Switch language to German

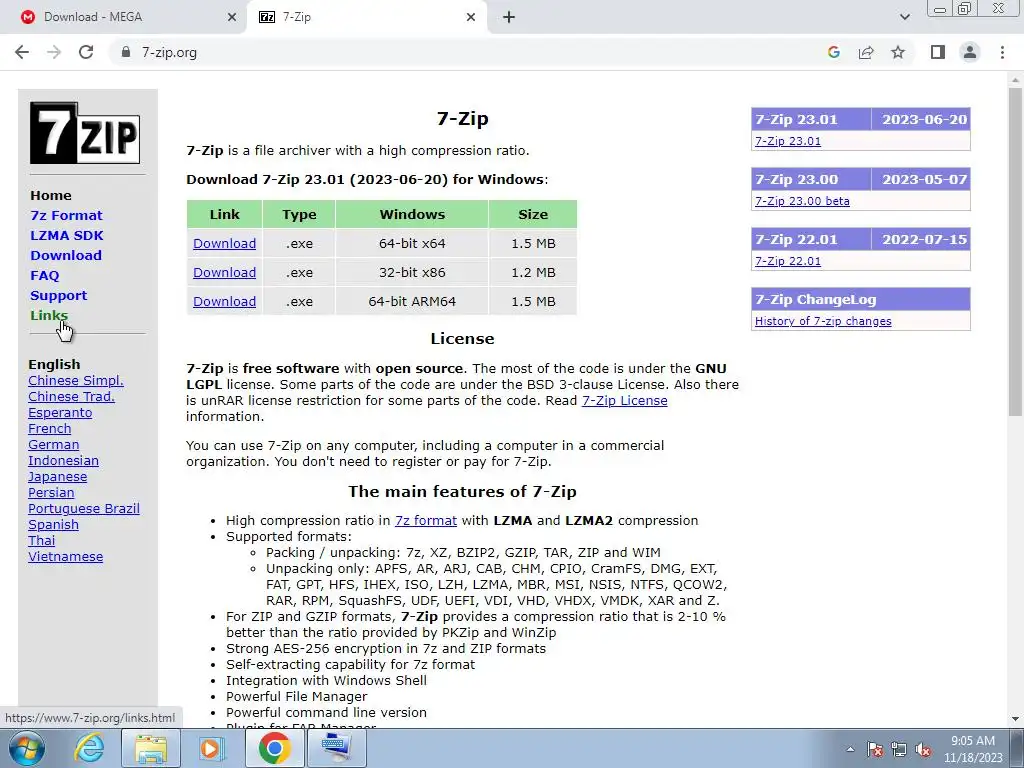(x=54, y=445)
